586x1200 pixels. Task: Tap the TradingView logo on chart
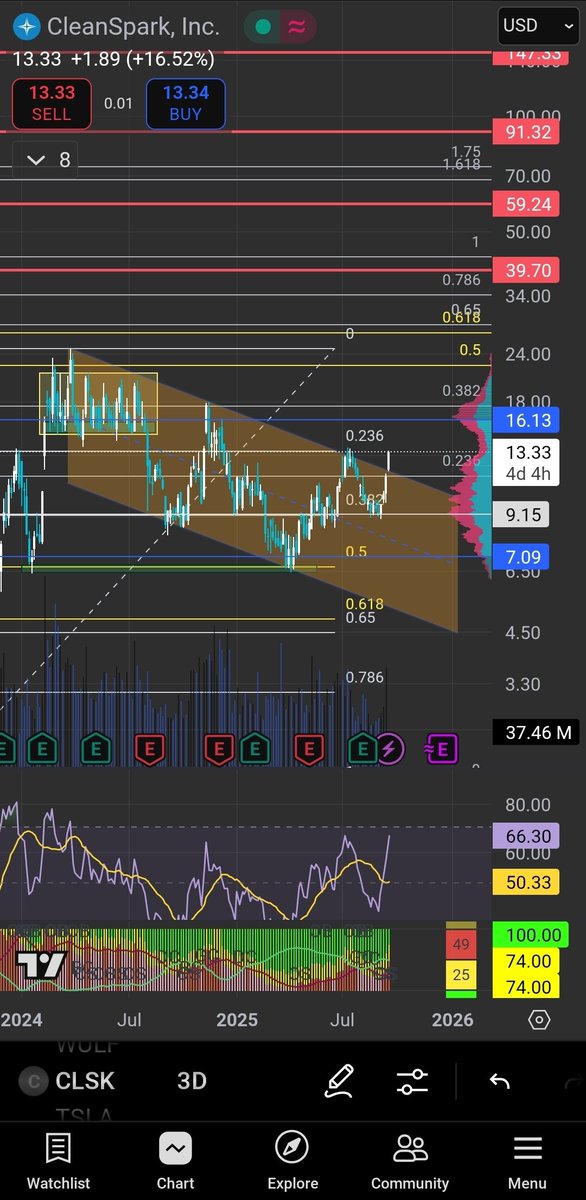(x=42, y=966)
